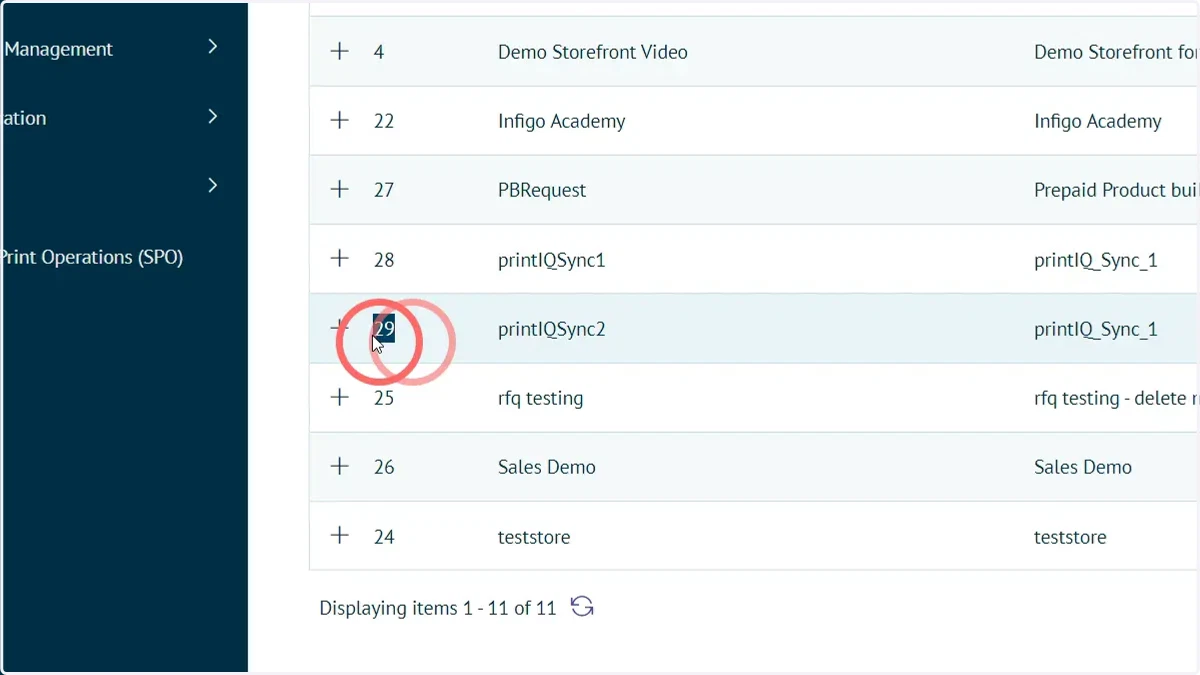Click the Sales Demo name cell
This screenshot has height=675, width=1200.
coord(547,467)
